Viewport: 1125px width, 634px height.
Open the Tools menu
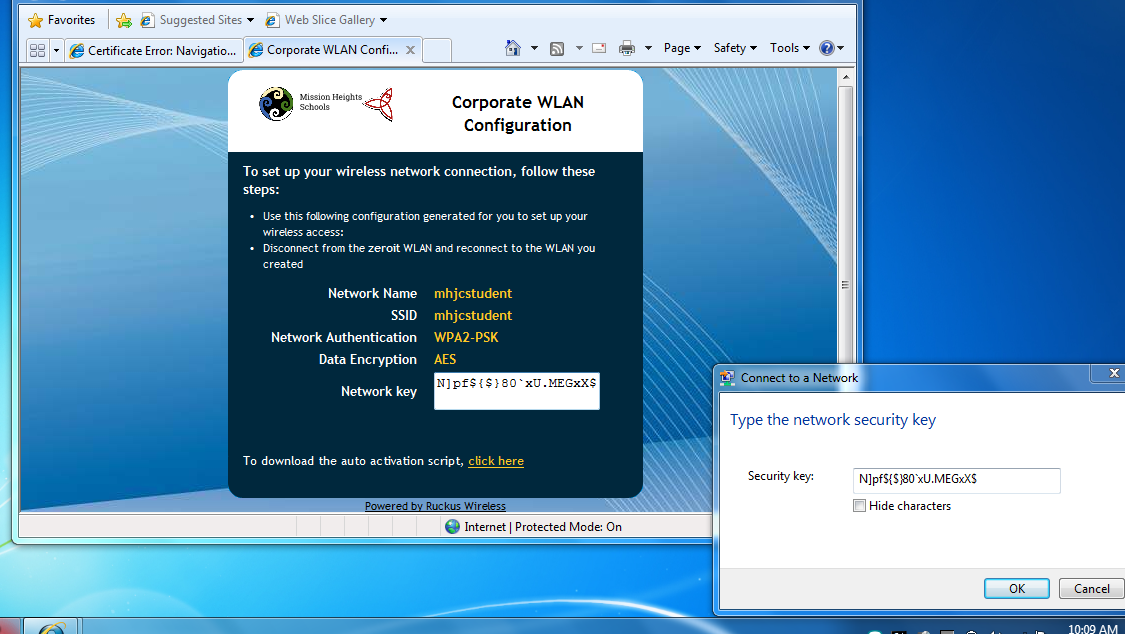coord(790,48)
